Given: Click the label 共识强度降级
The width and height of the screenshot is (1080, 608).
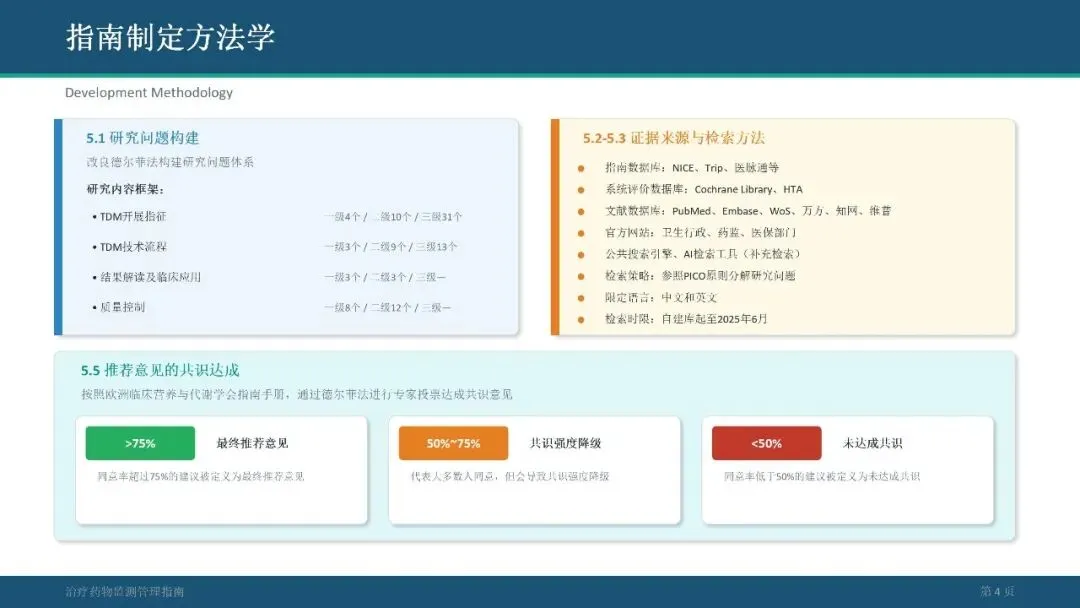Looking at the screenshot, I should click(565, 443).
